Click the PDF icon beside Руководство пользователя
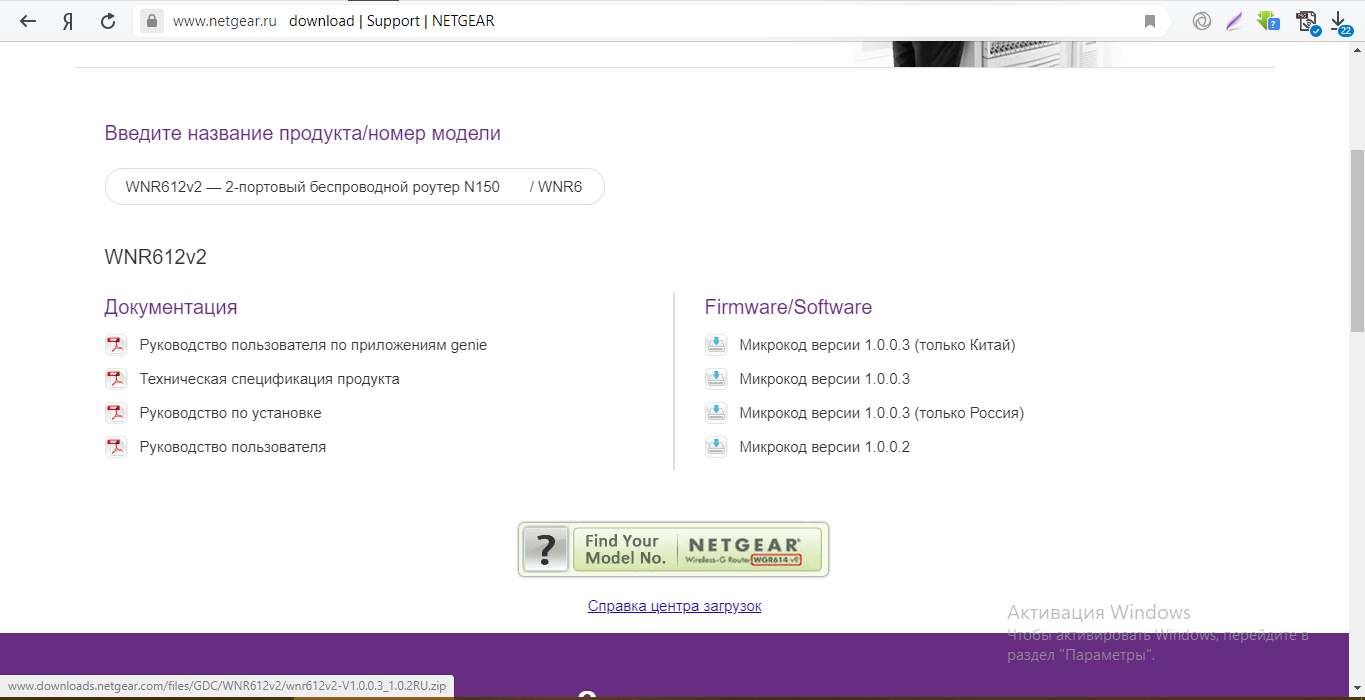Image resolution: width=1365 pixels, height=700 pixels. (116, 447)
